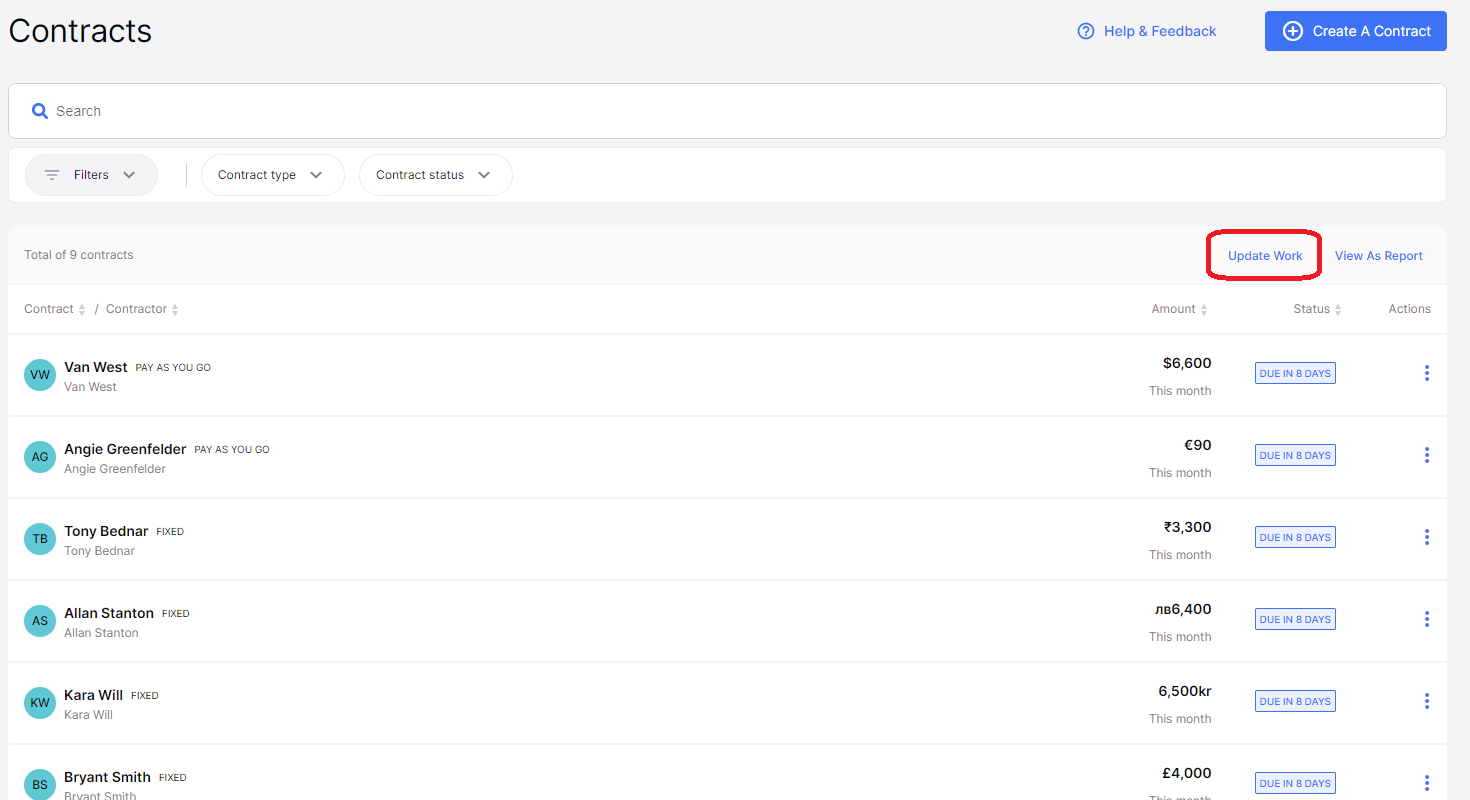The image size is (1470, 800).
Task: Click the BS avatar for Bryant Smith
Action: pyautogui.click(x=40, y=785)
